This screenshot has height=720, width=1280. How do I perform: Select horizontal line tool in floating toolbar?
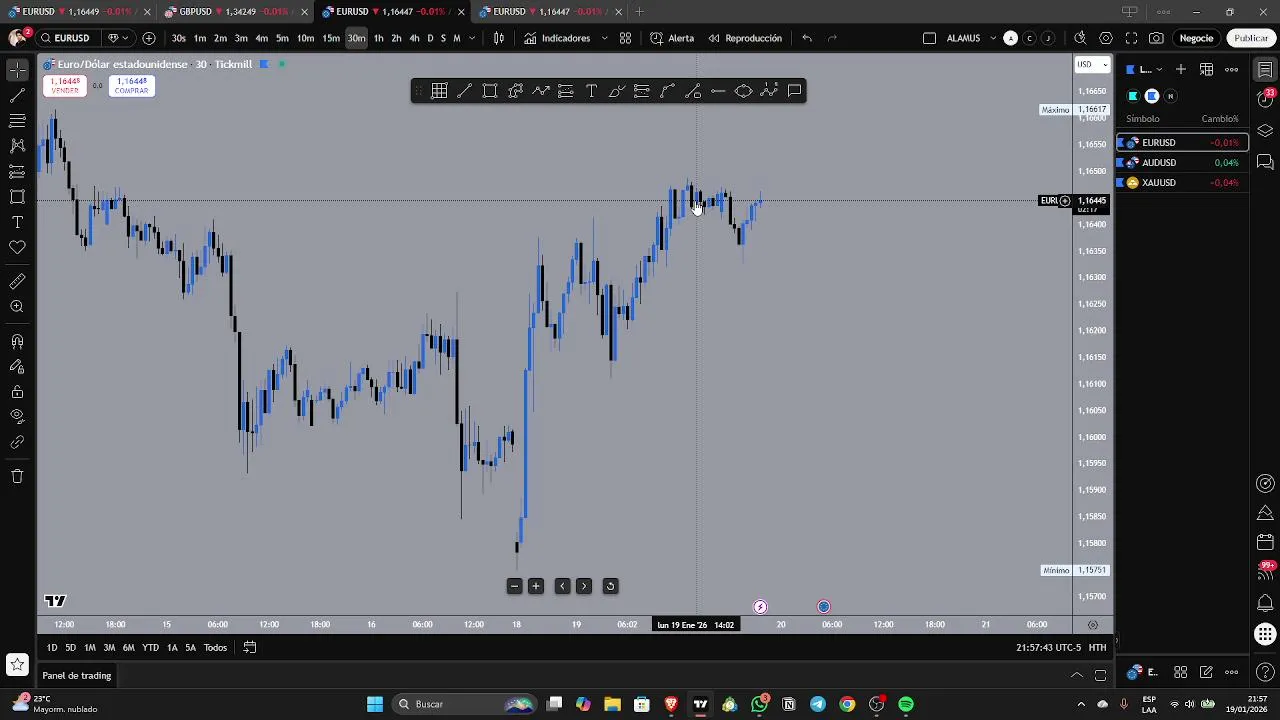pyautogui.click(x=718, y=91)
